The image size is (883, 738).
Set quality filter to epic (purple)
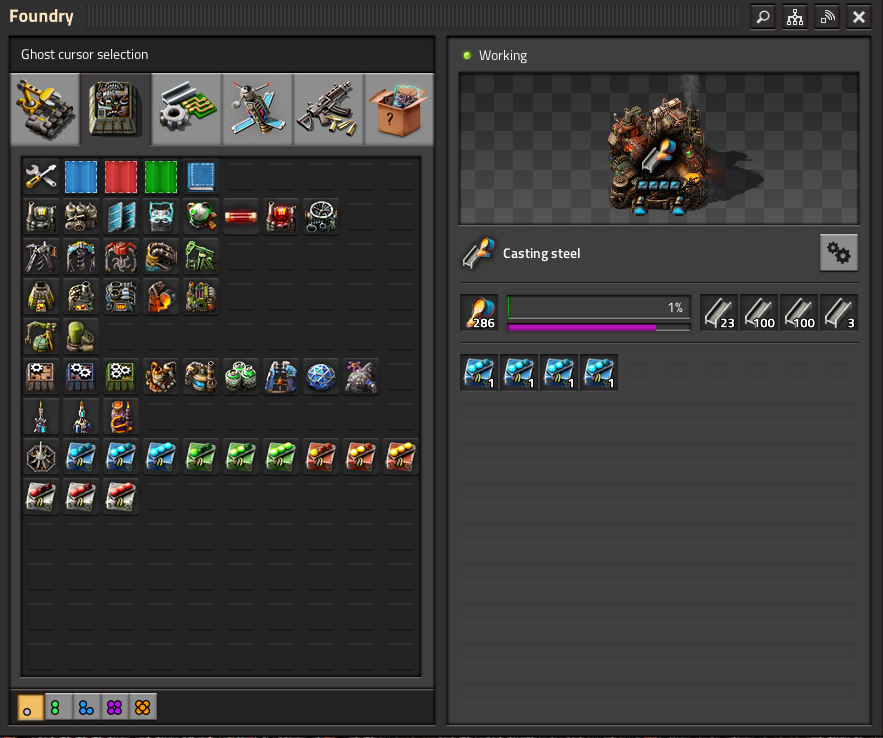115,707
